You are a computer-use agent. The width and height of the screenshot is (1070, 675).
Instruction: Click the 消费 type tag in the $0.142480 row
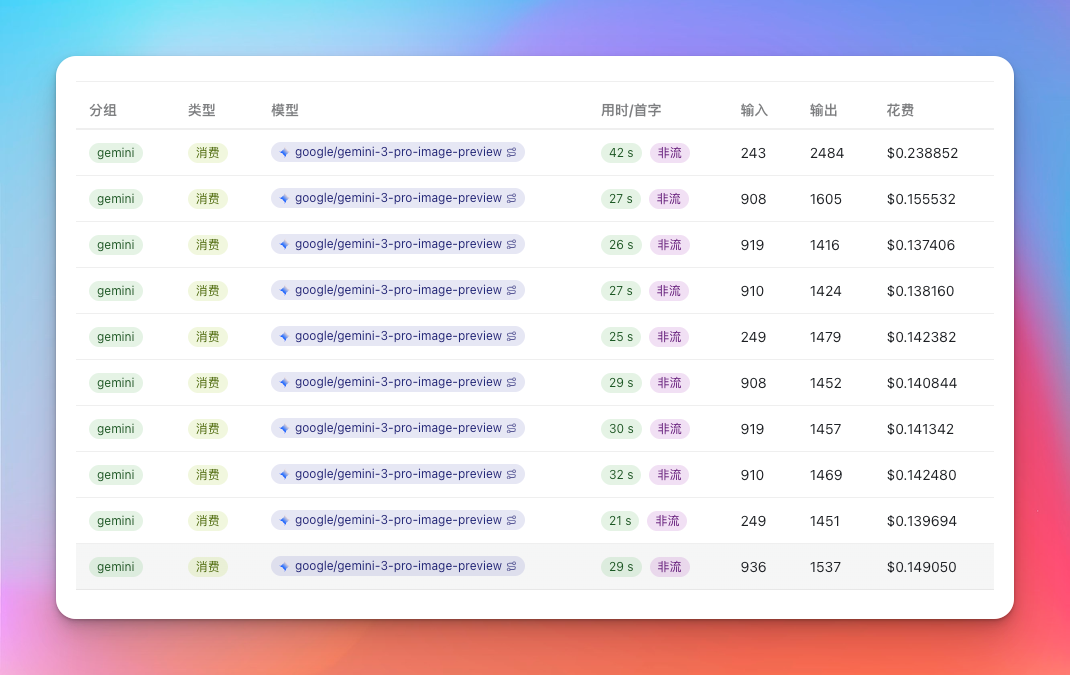[208, 475]
